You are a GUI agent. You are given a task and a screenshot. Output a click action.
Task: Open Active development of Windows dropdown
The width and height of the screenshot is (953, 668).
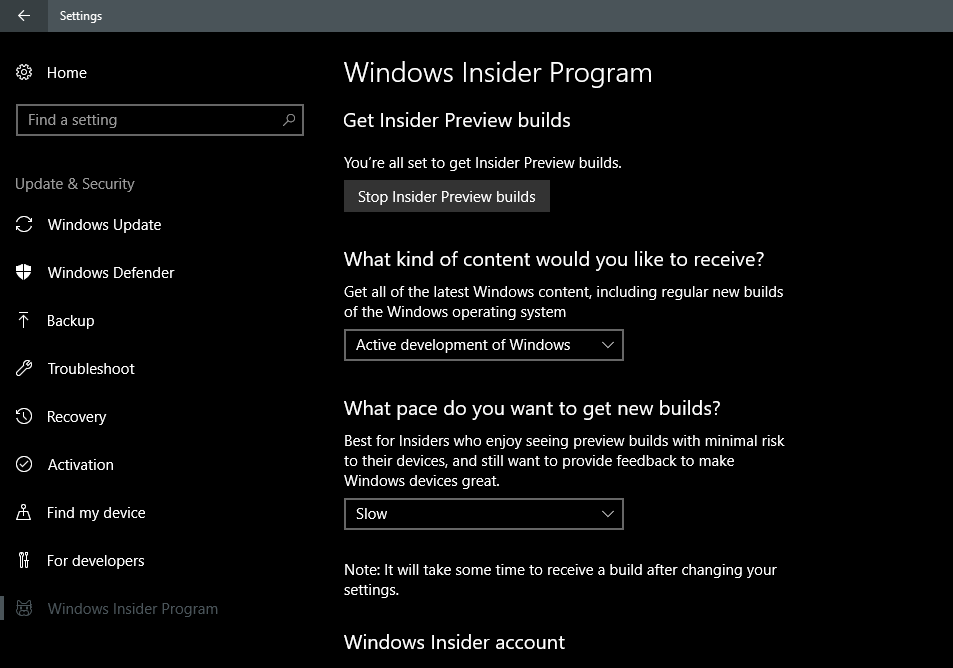click(484, 345)
